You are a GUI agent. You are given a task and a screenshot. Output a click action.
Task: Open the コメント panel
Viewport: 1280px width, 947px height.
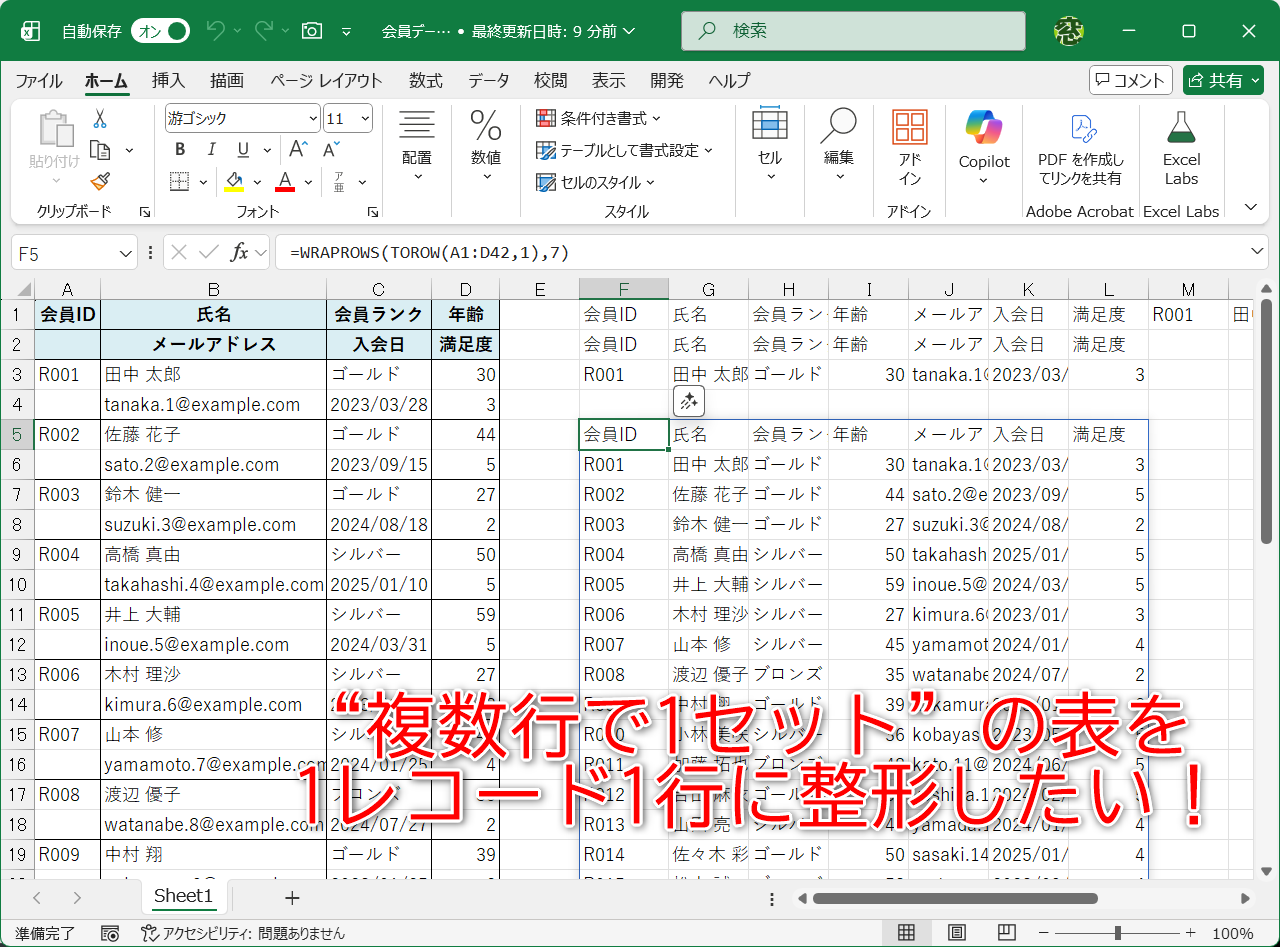[1130, 80]
